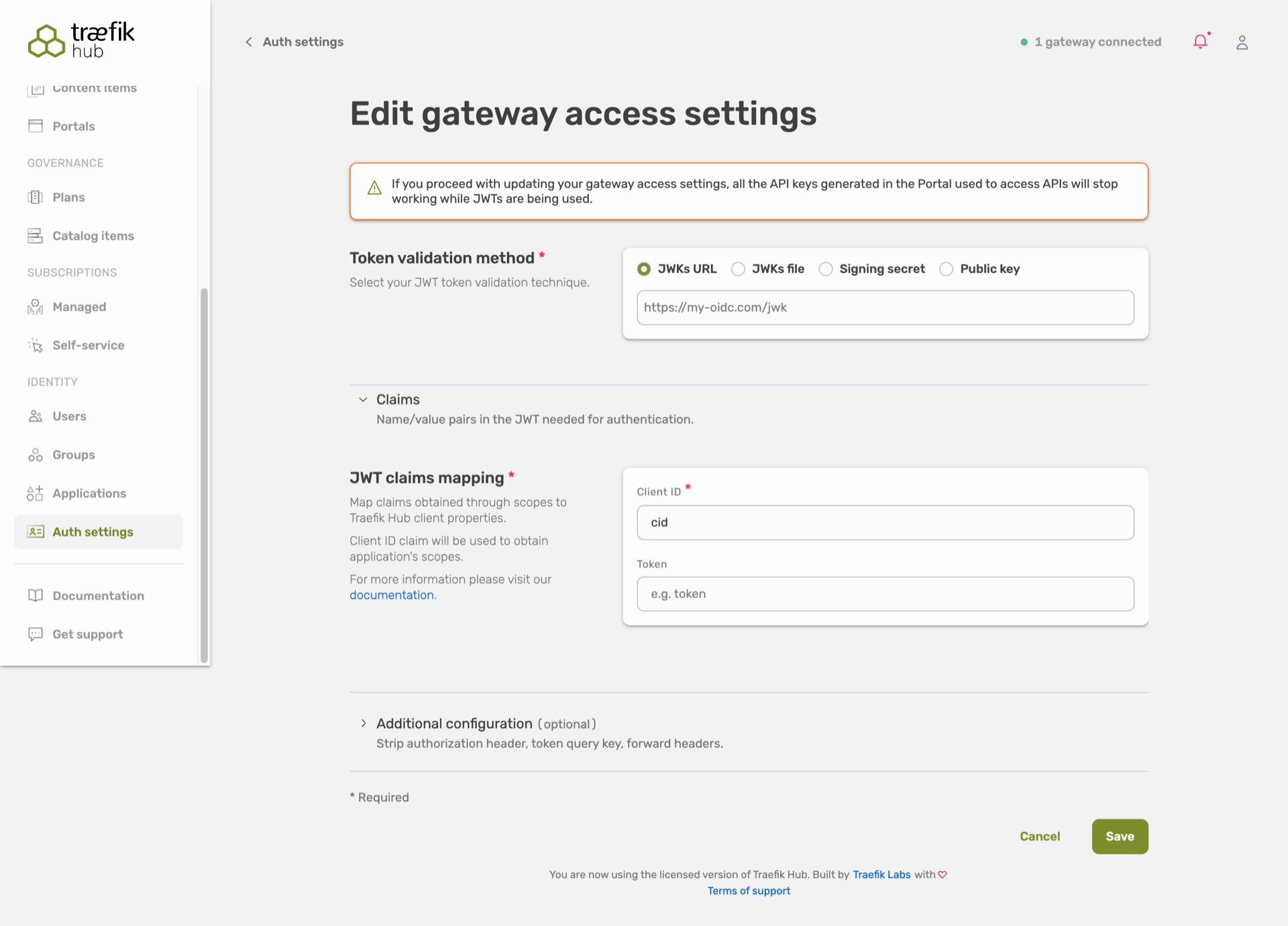1288x926 pixels.
Task: Open the user profile icon
Action: coord(1242,42)
